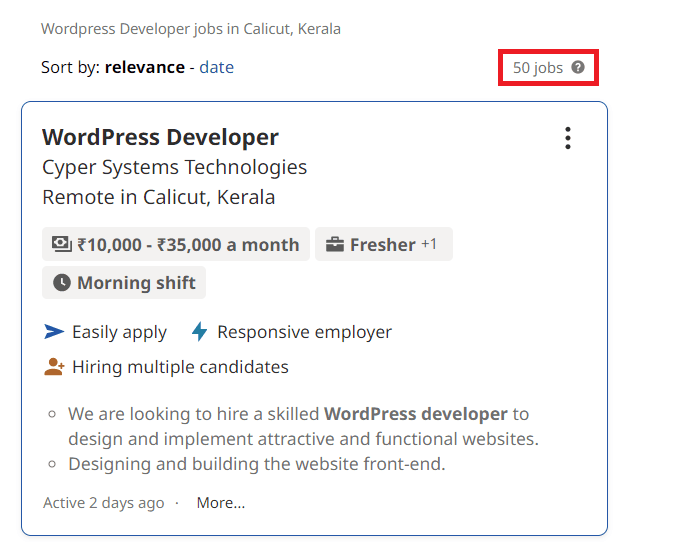Click the Remote in Calicut, Kerala location text

point(158,197)
